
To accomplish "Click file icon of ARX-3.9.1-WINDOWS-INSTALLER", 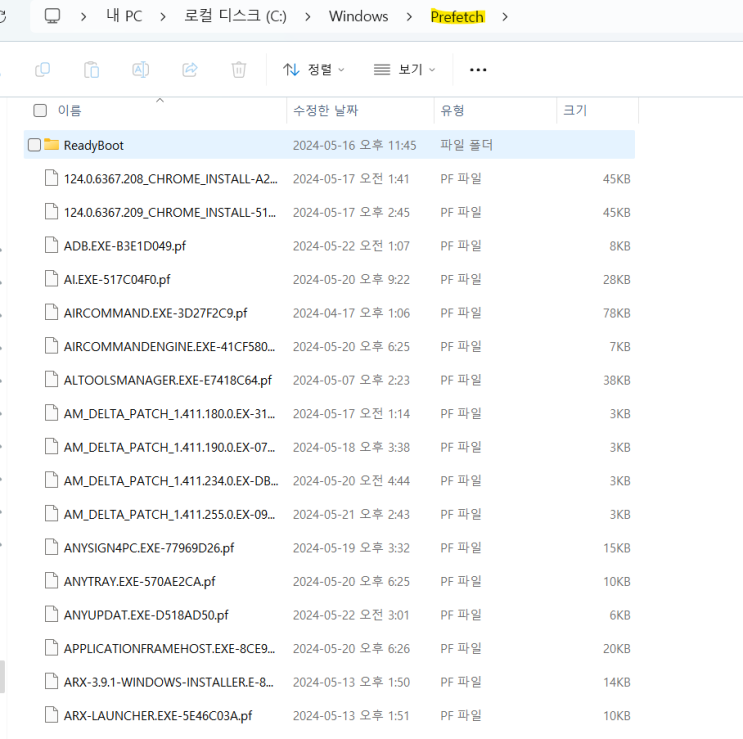I will [x=52, y=681].
